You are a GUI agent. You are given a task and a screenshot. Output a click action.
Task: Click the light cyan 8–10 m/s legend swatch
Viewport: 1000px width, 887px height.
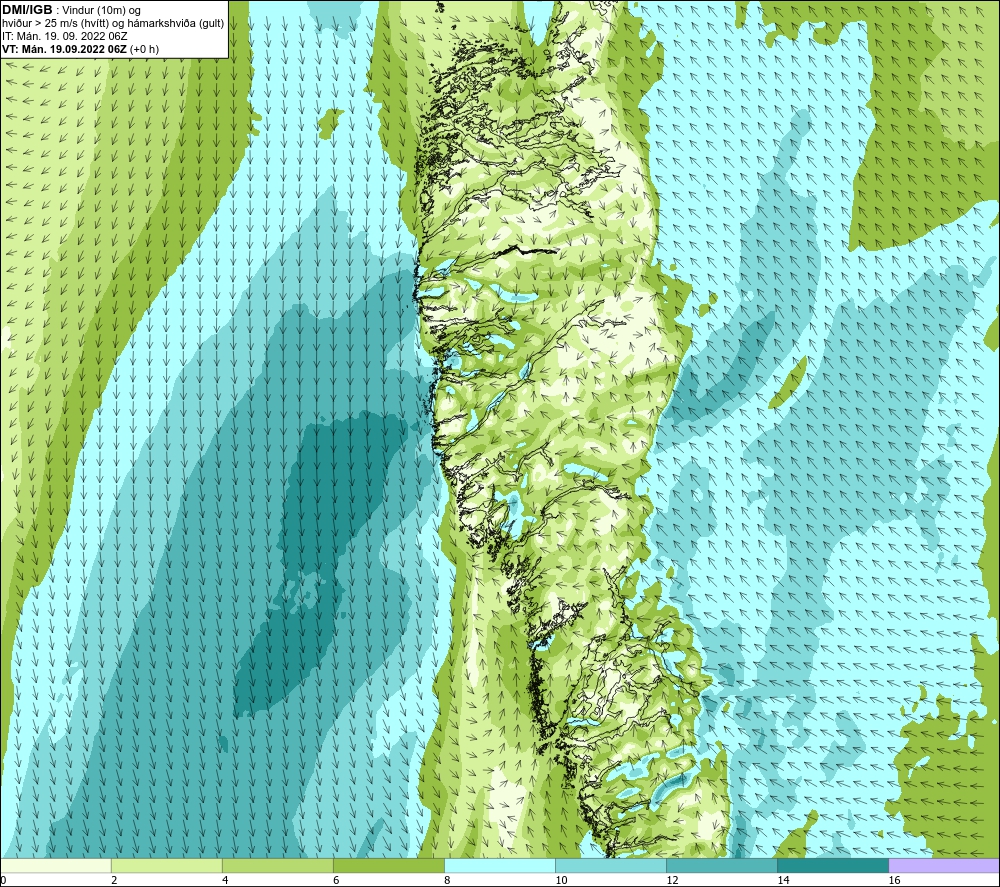click(x=499, y=866)
